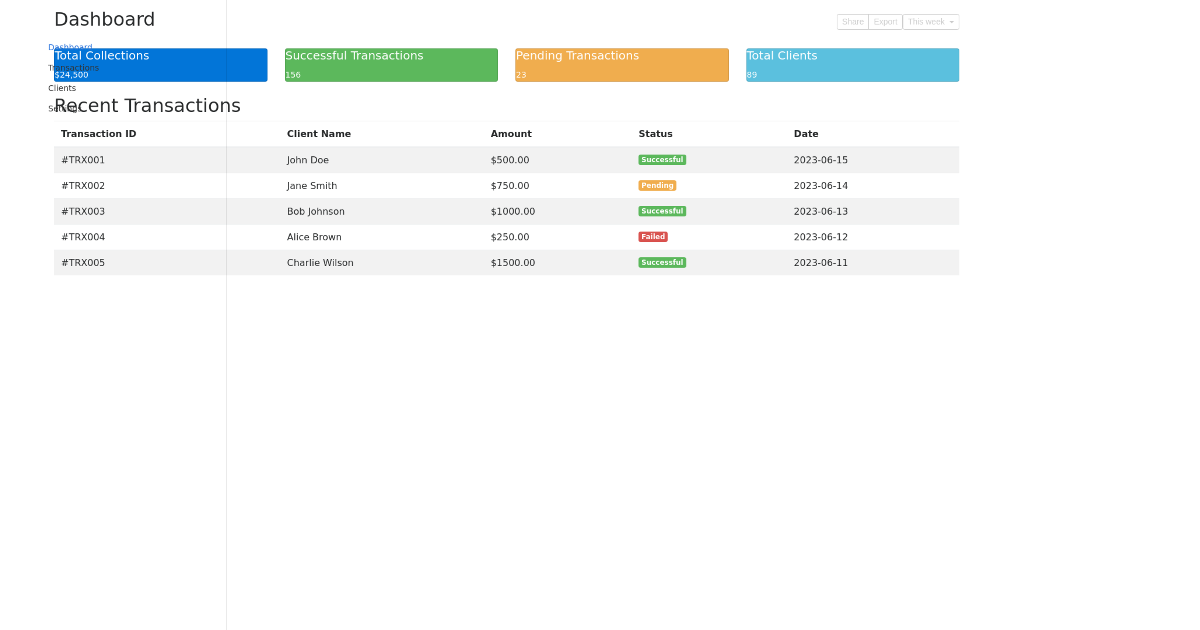Click the Pending badge for TRX002
The width and height of the screenshot is (1200, 630).
[657, 185]
